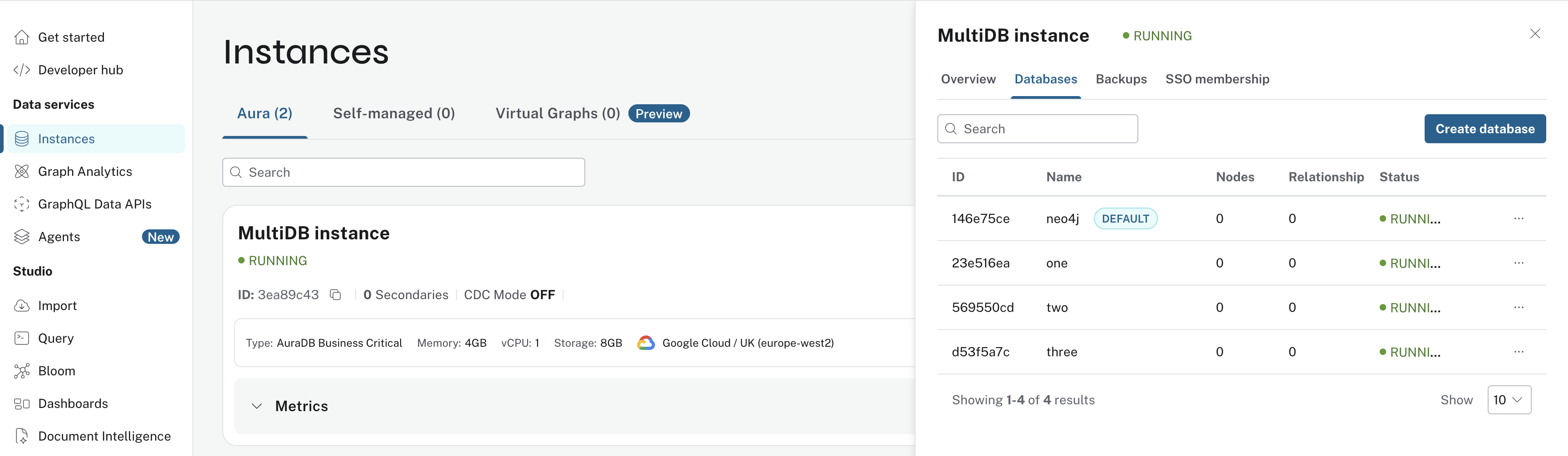
Task: Open actions menu for database three
Action: click(1519, 351)
